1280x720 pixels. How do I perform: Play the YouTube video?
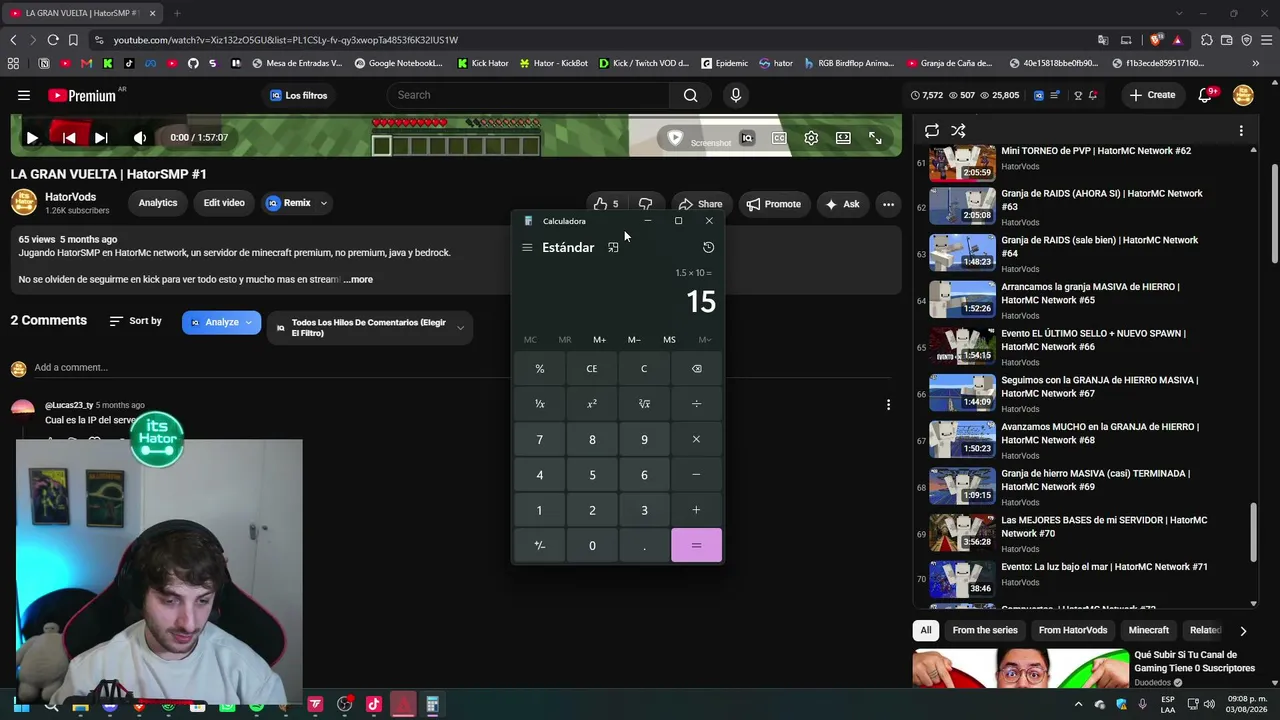[31, 138]
